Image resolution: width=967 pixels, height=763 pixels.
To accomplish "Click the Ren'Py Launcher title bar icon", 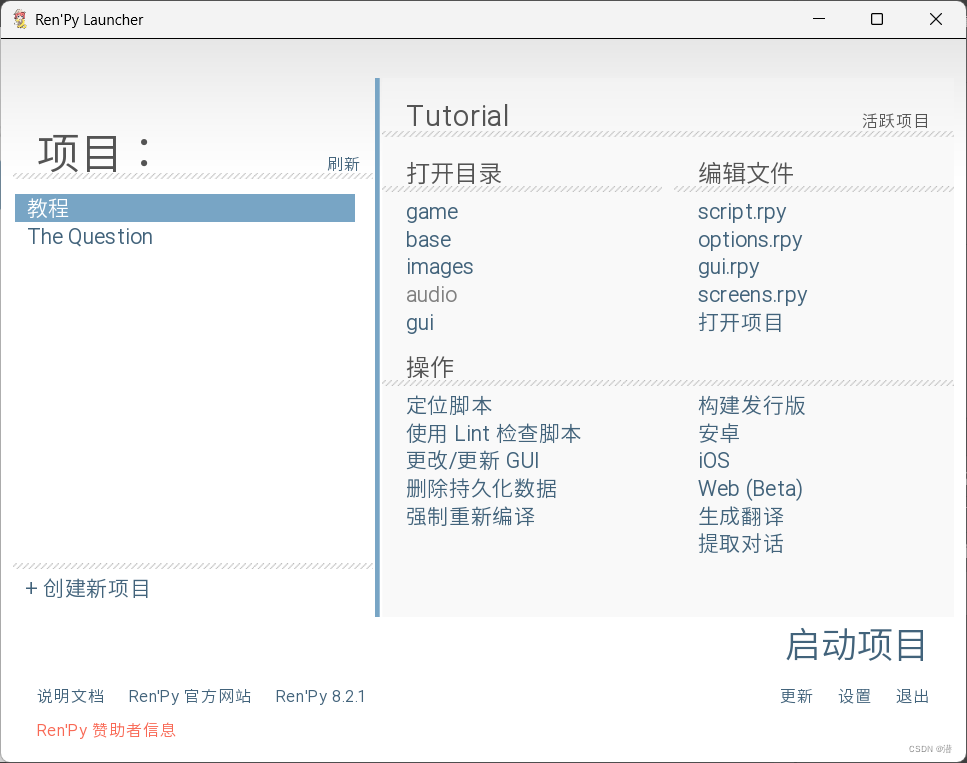I will point(20,19).
